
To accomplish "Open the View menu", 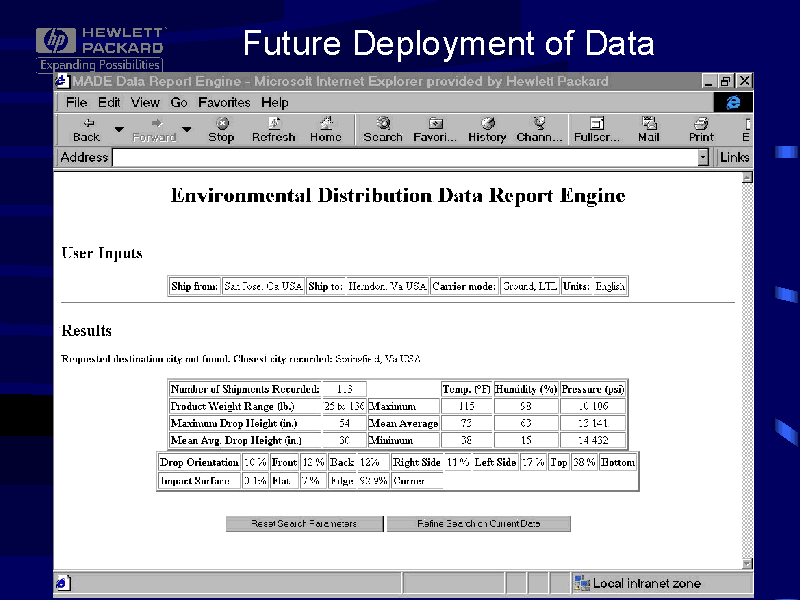I will (145, 102).
